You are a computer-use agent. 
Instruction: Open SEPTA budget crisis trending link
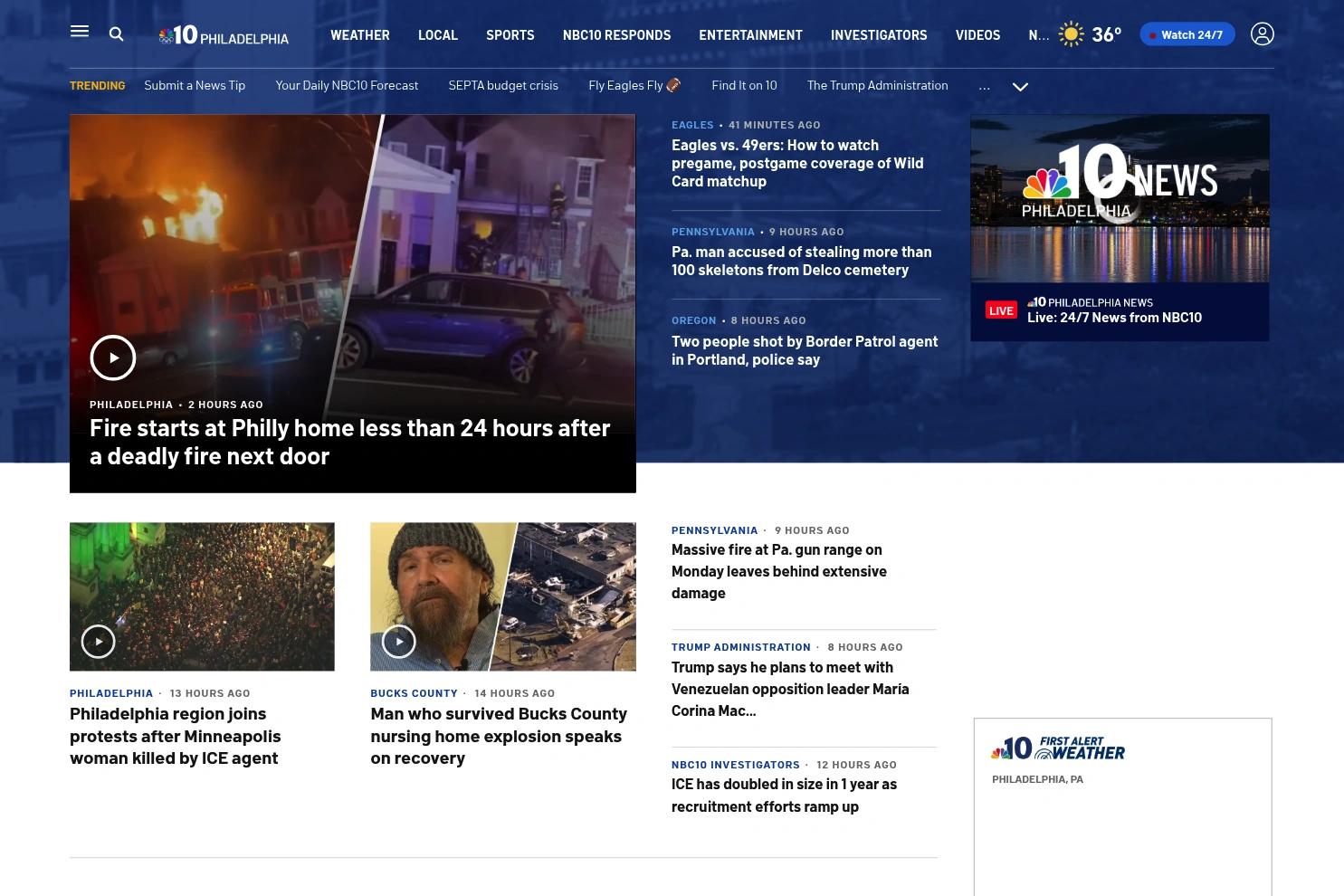click(x=503, y=85)
